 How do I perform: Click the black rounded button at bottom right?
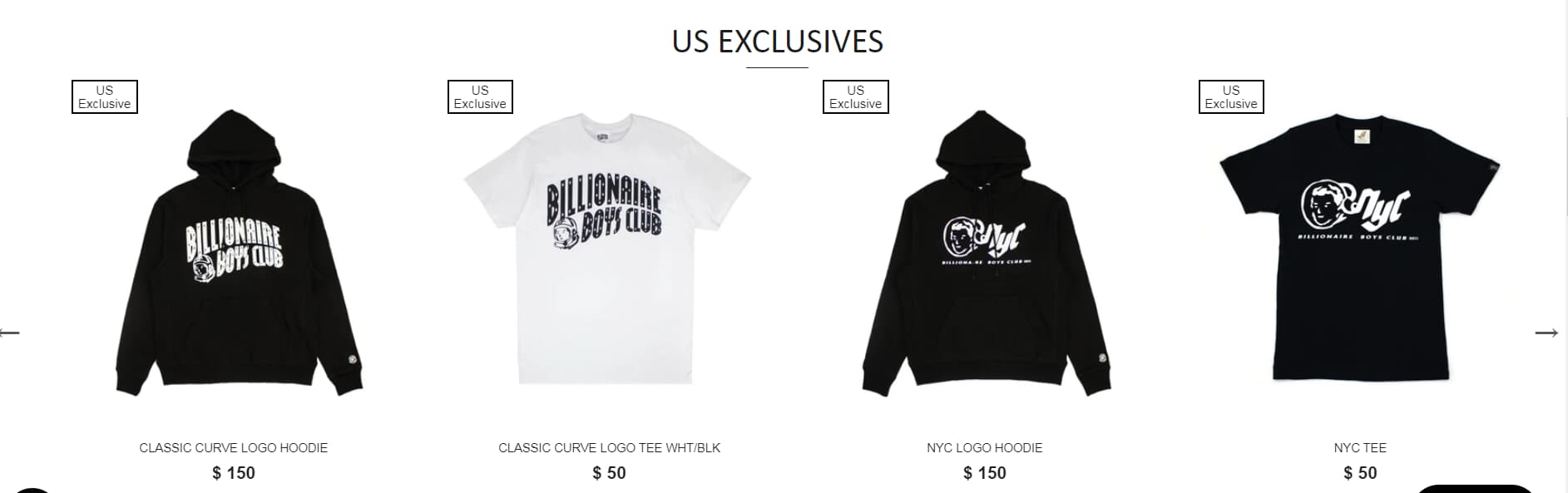1475,489
